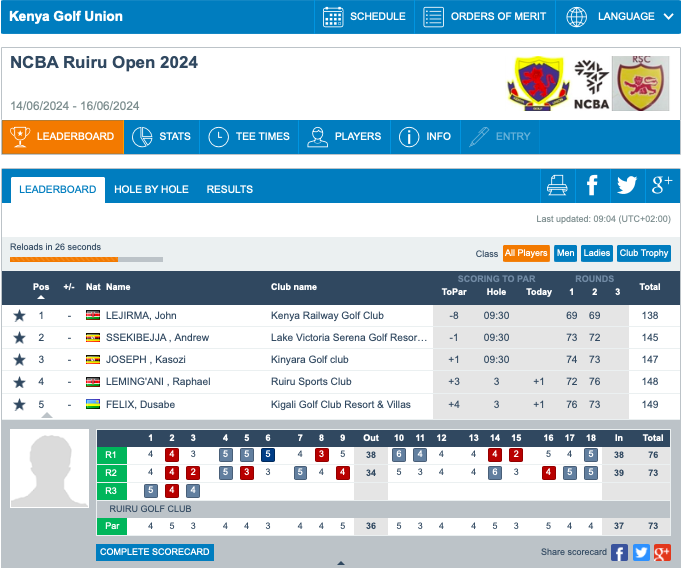684x568 pixels.
Task: Share scorecard on Google Plus
Action: (x=662, y=552)
